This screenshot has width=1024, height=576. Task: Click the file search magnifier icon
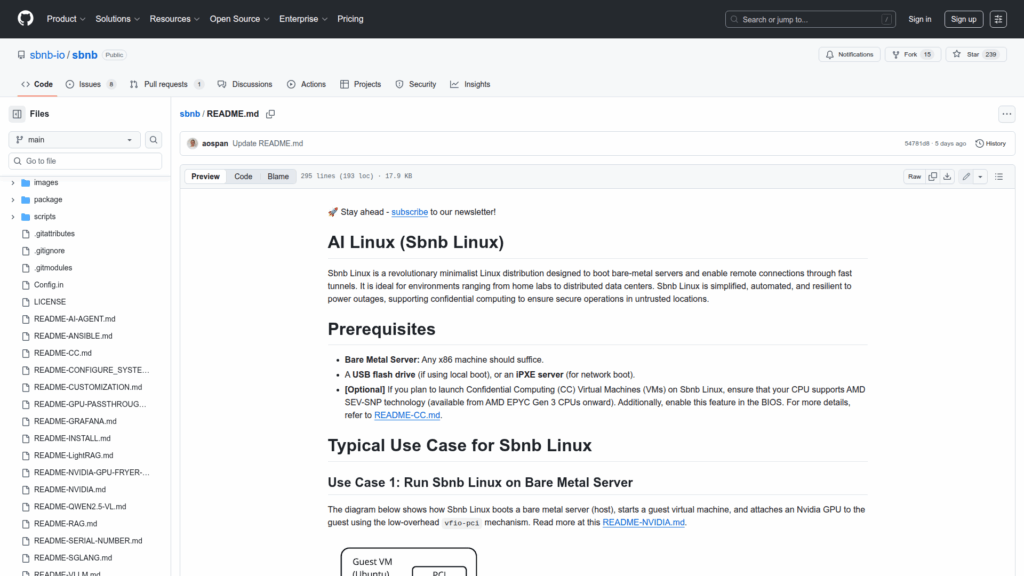click(x=153, y=140)
